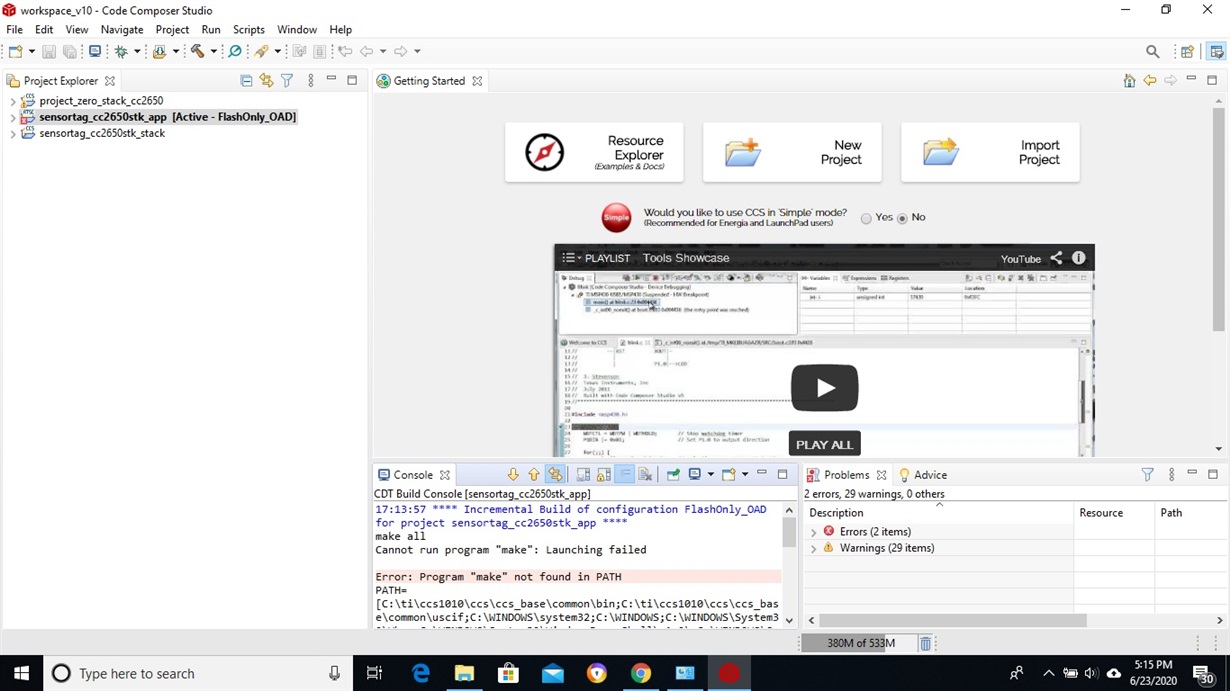Click Console previous-error up arrow

(534, 475)
